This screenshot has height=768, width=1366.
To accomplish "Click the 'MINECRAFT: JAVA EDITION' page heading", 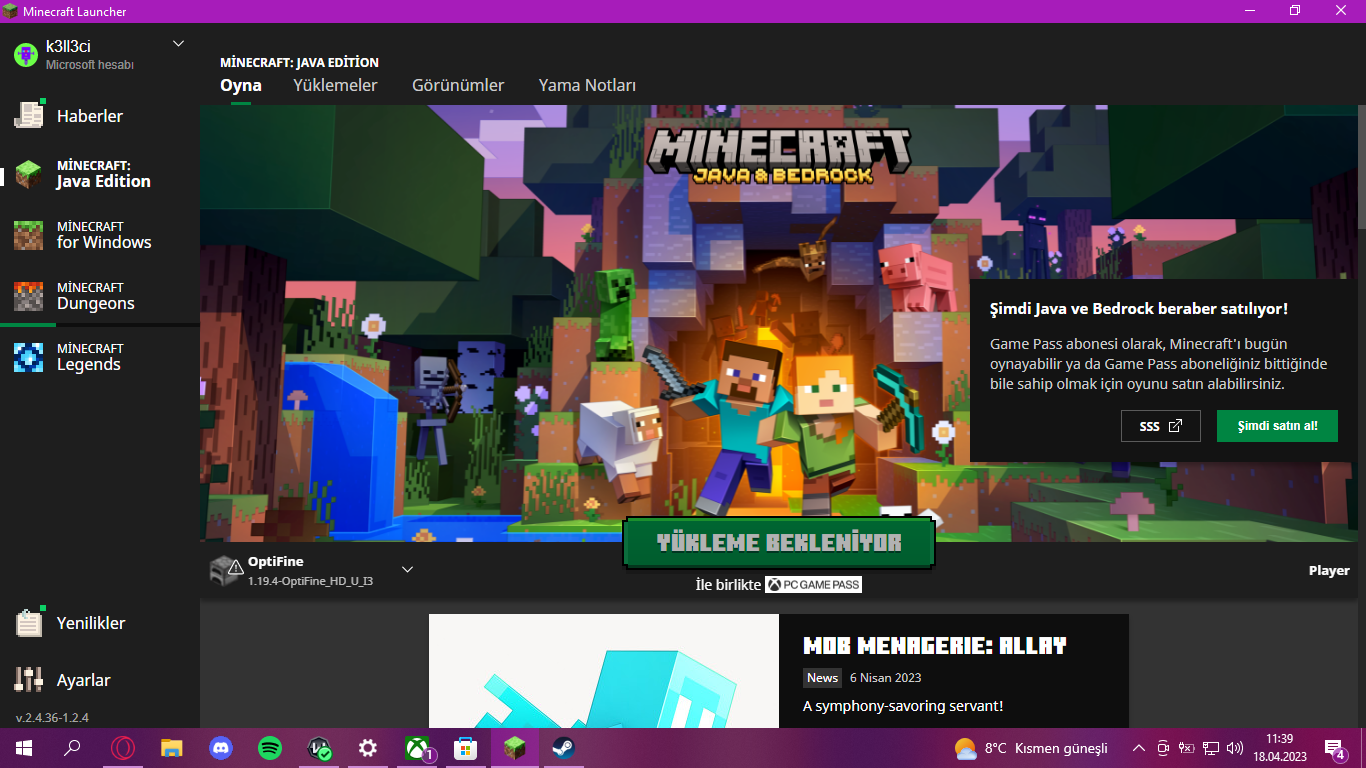I will coord(299,62).
